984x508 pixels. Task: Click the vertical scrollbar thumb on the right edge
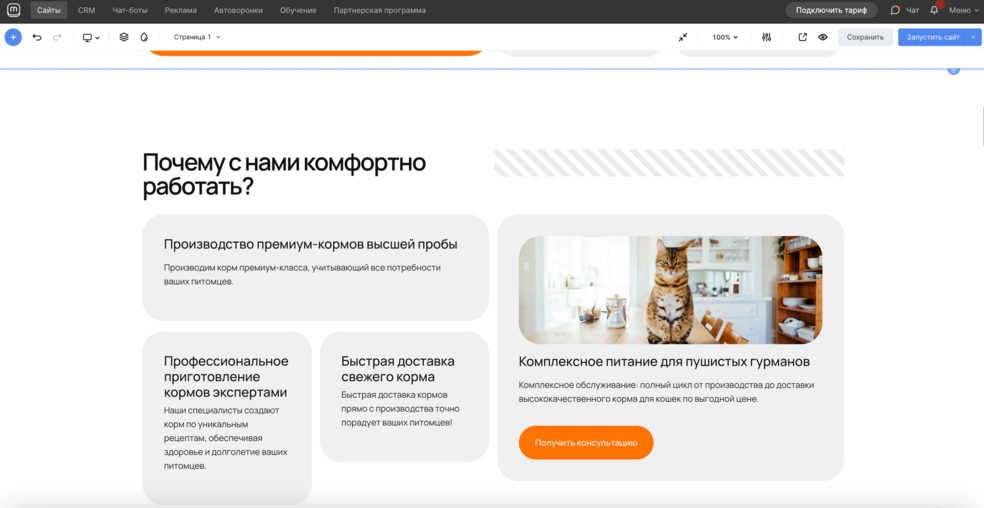[x=982, y=126]
